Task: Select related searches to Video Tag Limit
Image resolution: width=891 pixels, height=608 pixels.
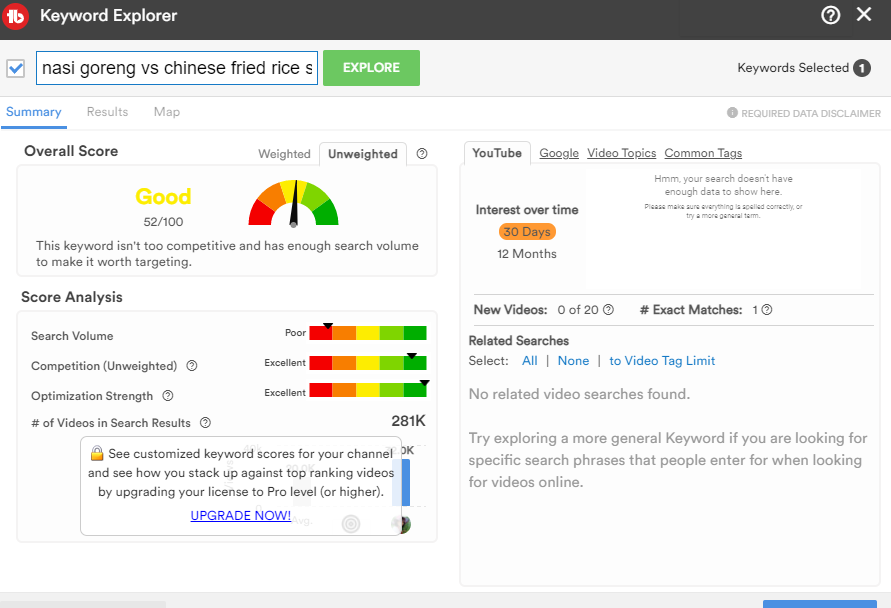Action: pyautogui.click(x=662, y=361)
